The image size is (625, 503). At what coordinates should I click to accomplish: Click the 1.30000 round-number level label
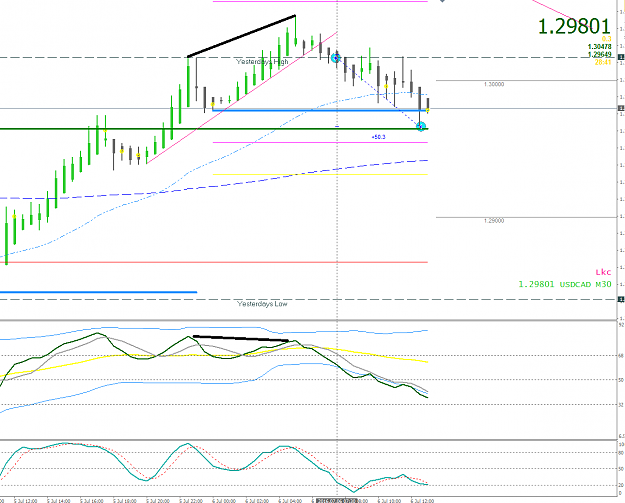[494, 84]
